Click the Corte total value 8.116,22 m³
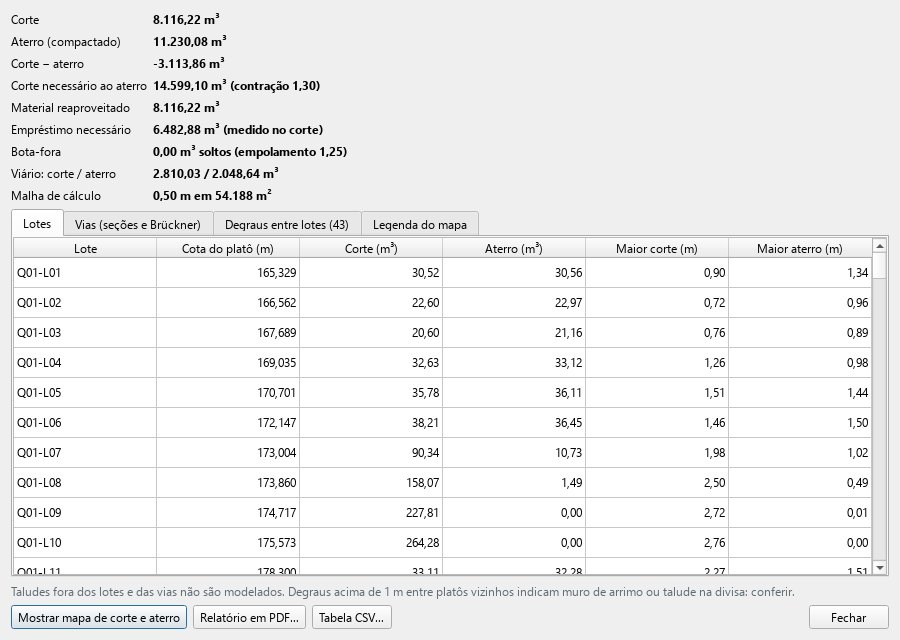Image resolution: width=900 pixels, height=640 pixels. coord(186,20)
